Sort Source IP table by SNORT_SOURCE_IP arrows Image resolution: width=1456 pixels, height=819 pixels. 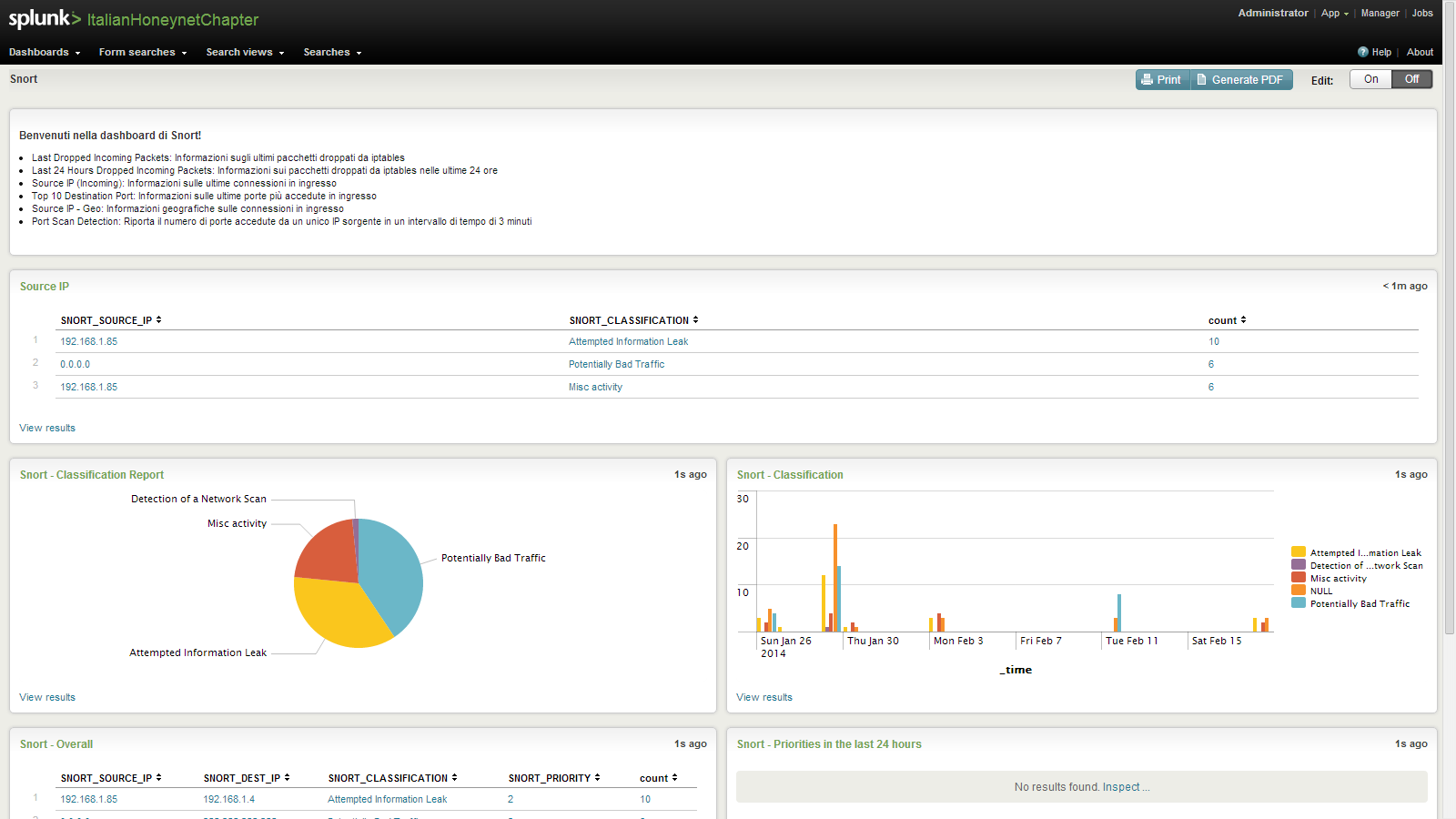pyautogui.click(x=158, y=320)
